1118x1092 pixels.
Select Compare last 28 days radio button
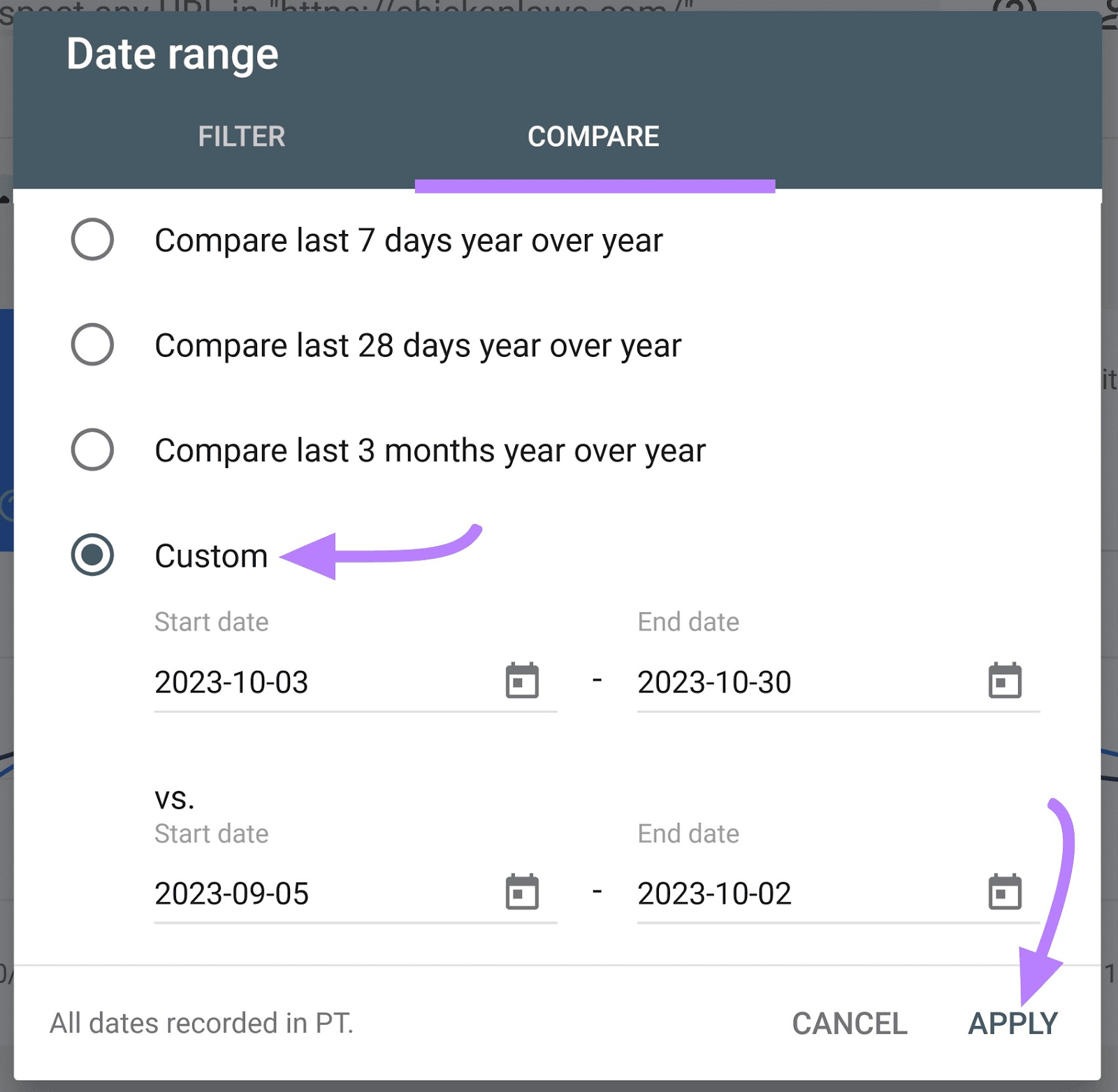click(x=92, y=344)
